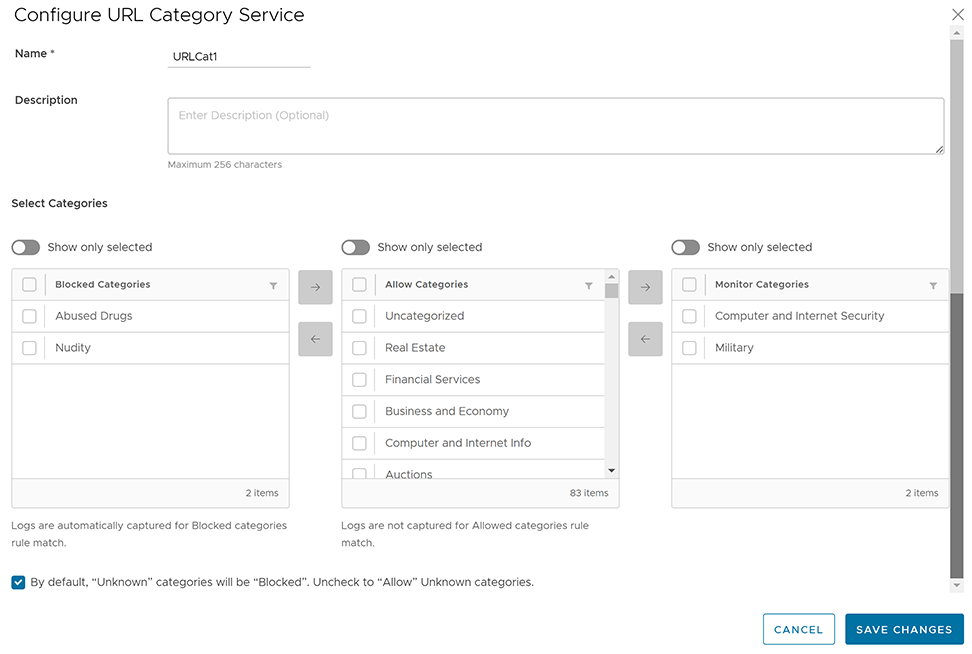Select all Allow Categories header checkbox

(359, 285)
